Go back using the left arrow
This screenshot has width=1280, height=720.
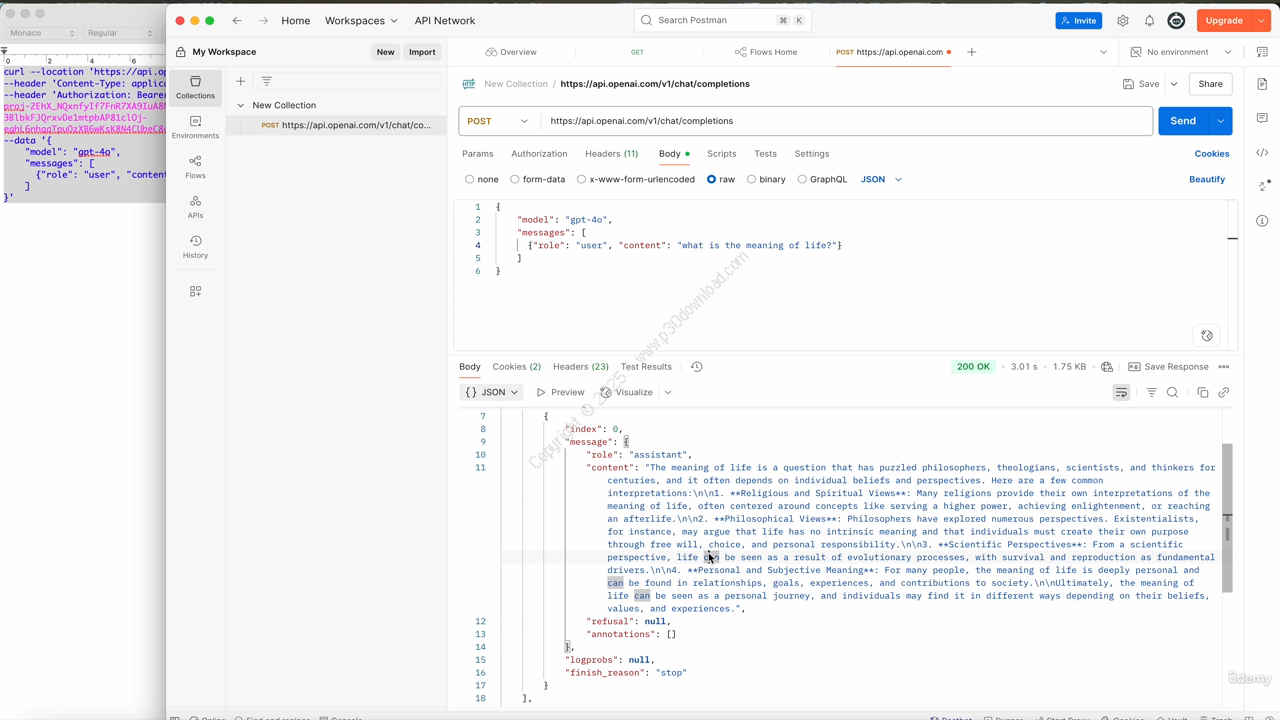(x=237, y=20)
